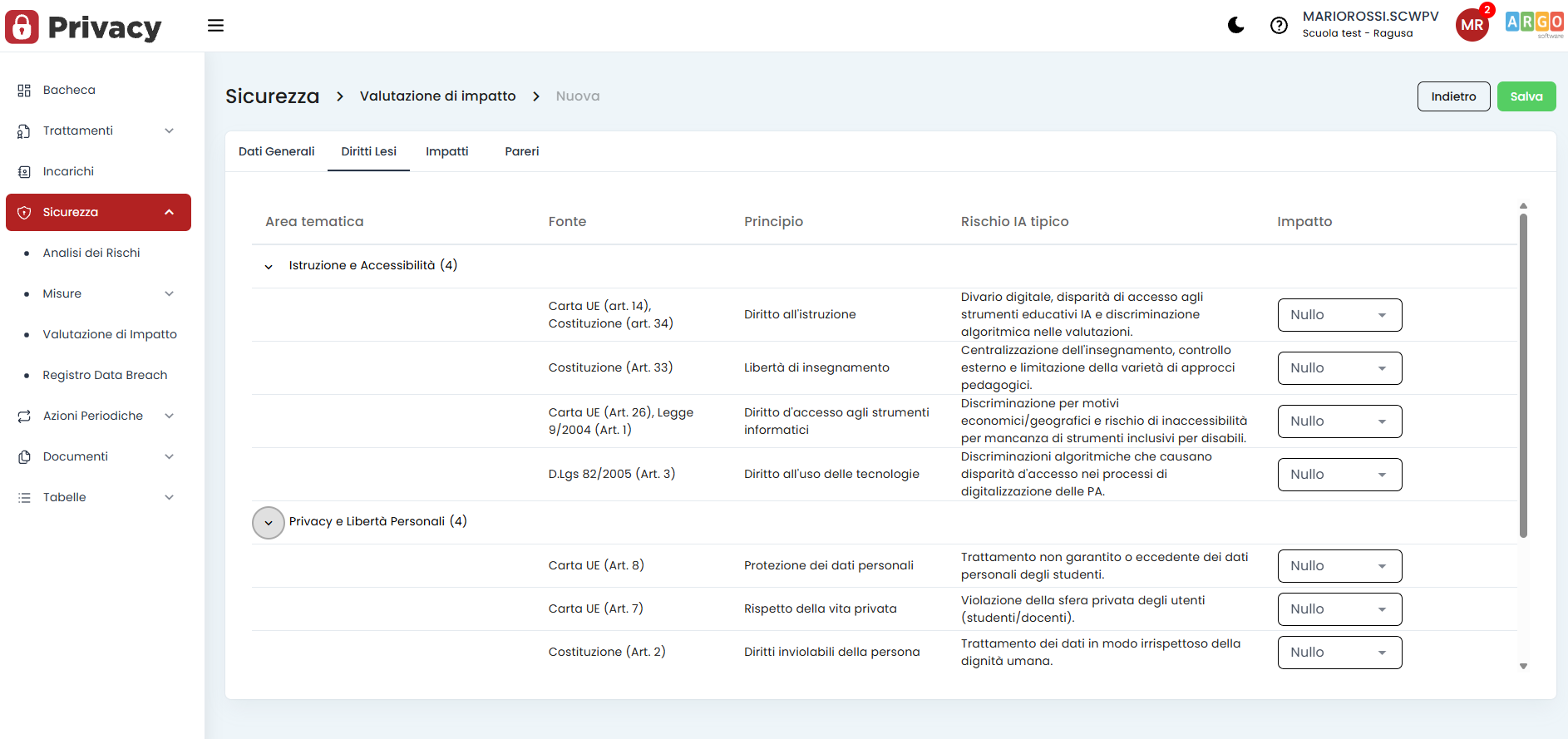1568x739 pixels.
Task: Open the MR user avatar
Action: (1472, 25)
